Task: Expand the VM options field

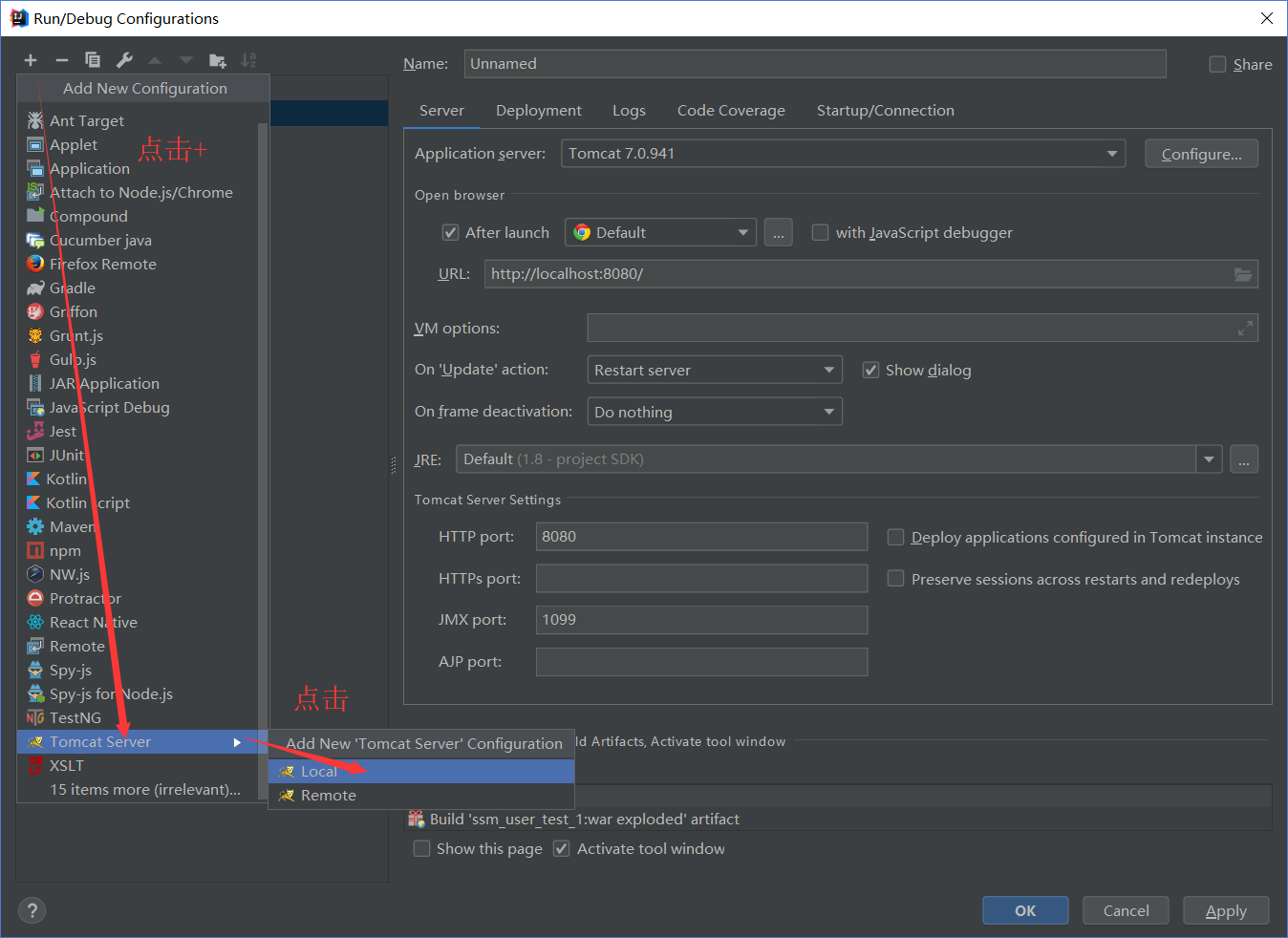Action: click(x=1245, y=329)
